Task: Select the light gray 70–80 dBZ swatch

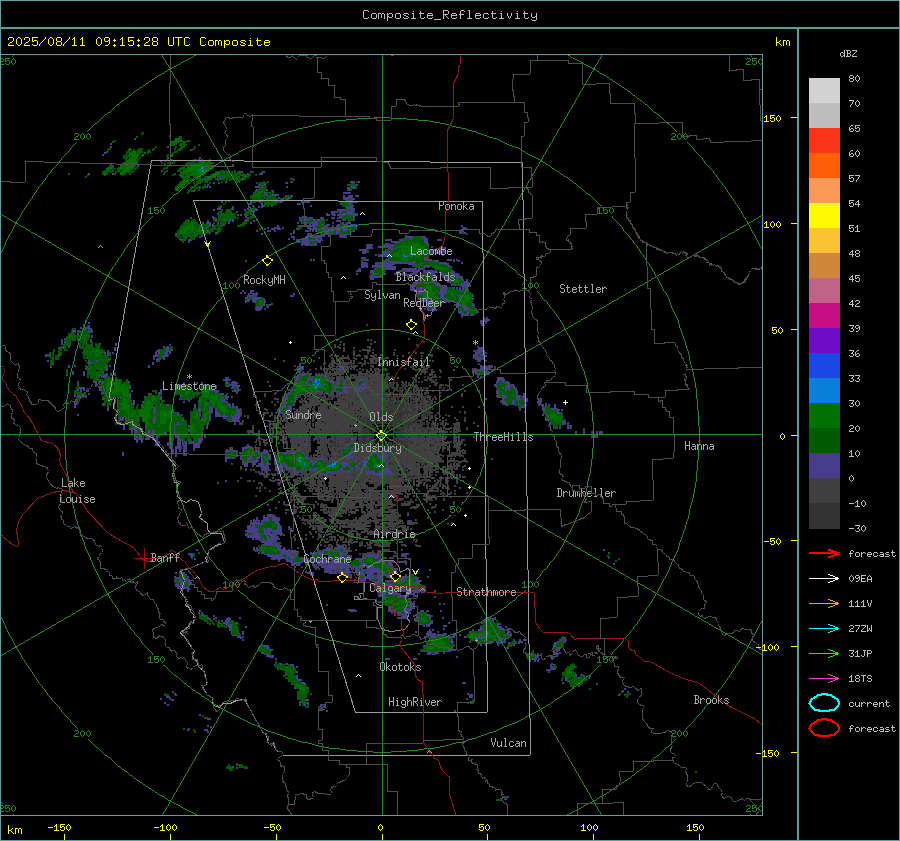Action: point(824,91)
